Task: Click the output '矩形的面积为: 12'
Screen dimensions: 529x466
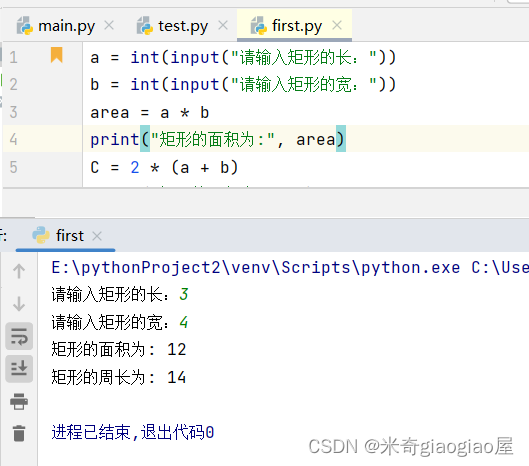Action: tap(119, 350)
